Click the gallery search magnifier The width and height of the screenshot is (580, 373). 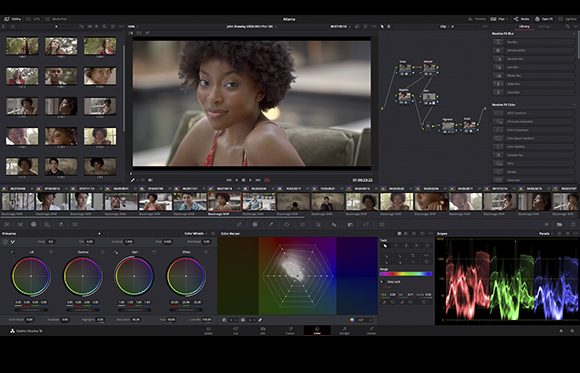[x=104, y=27]
